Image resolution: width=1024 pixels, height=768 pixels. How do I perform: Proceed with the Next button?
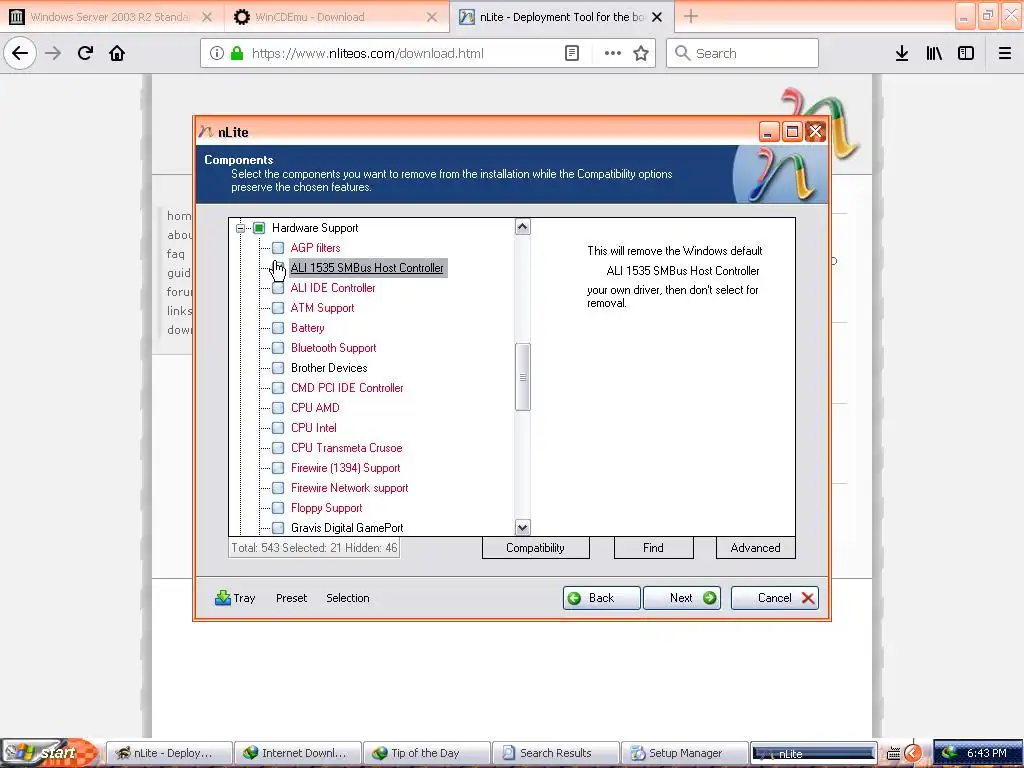pos(682,598)
